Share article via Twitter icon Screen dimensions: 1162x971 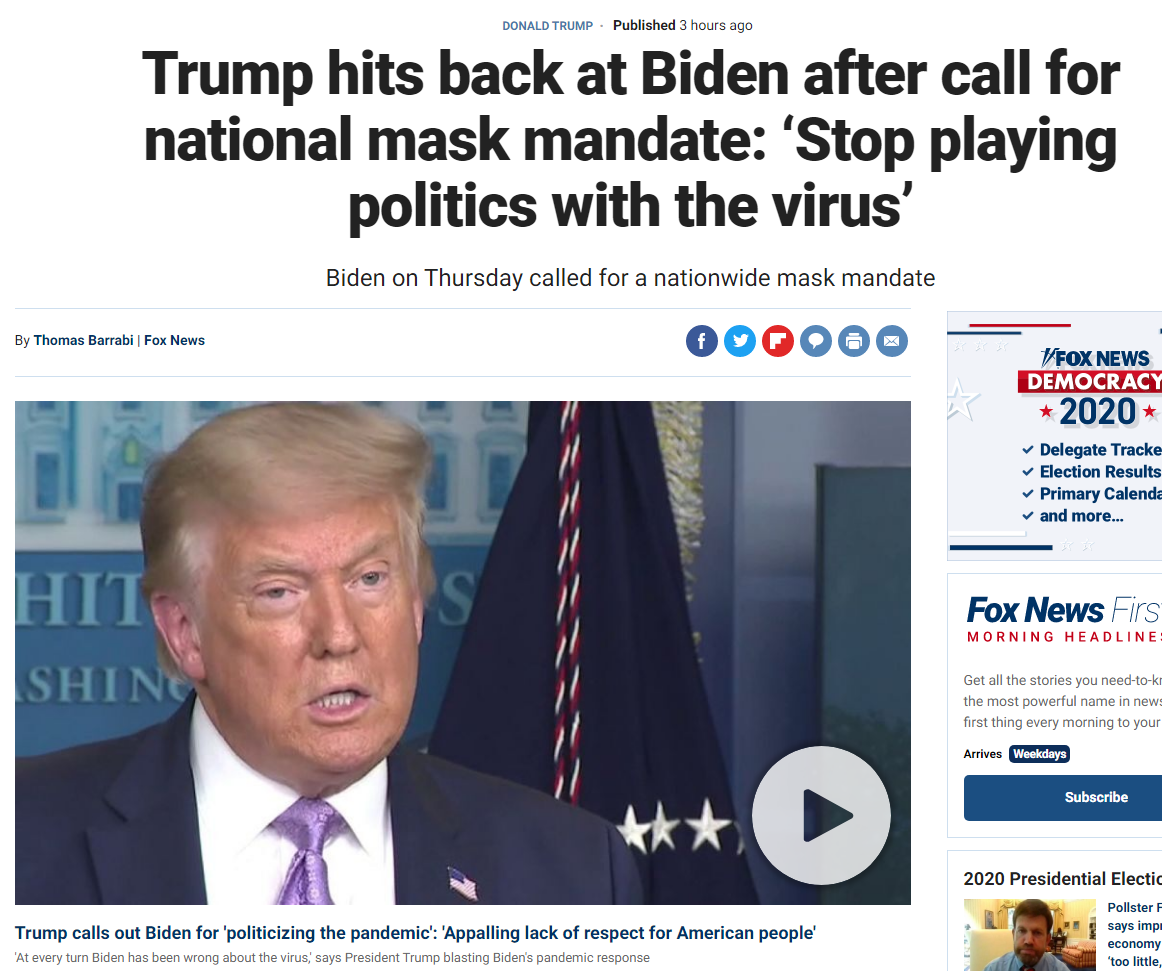(x=740, y=341)
